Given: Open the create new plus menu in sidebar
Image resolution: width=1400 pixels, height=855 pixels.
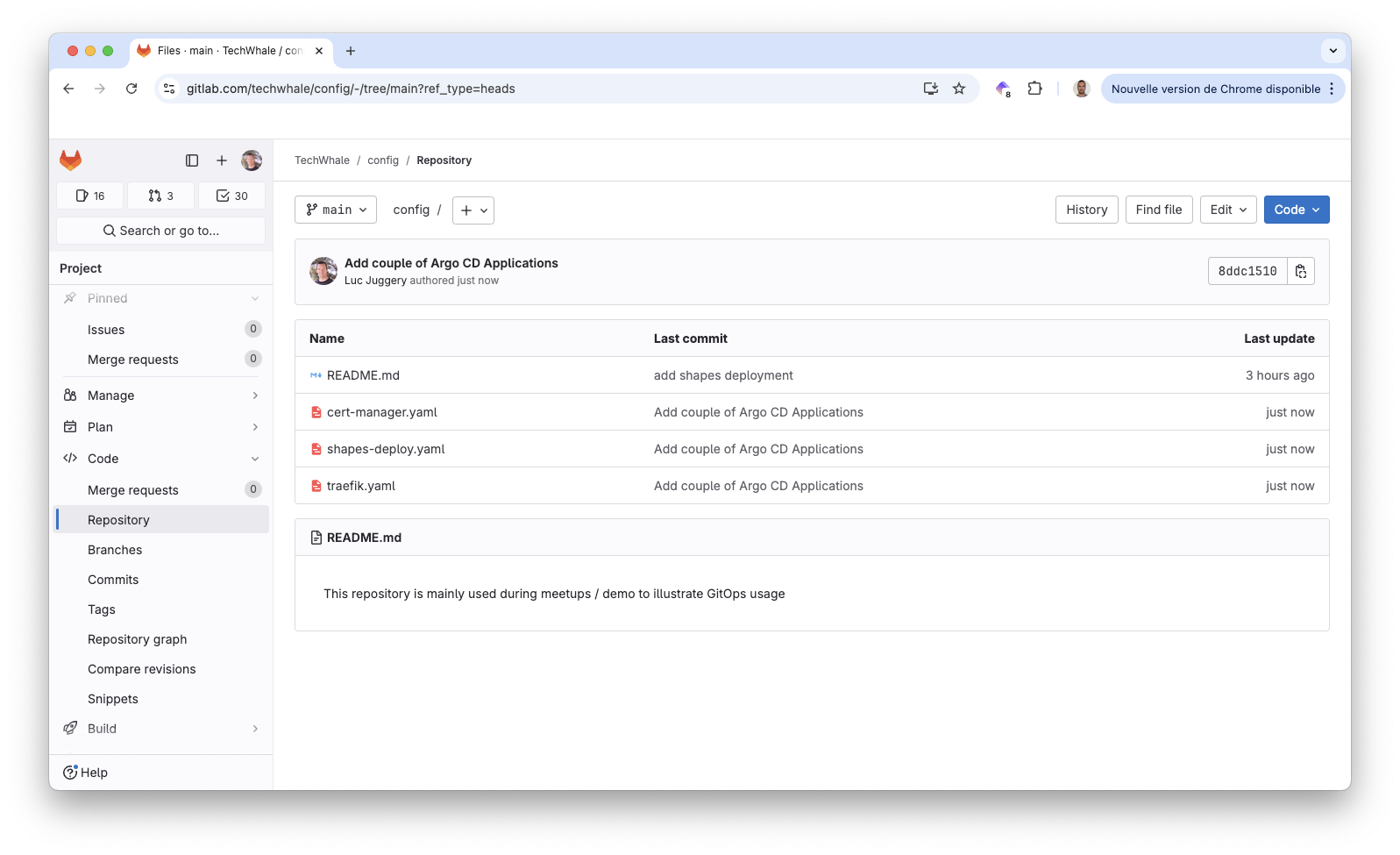Looking at the screenshot, I should click(x=222, y=160).
